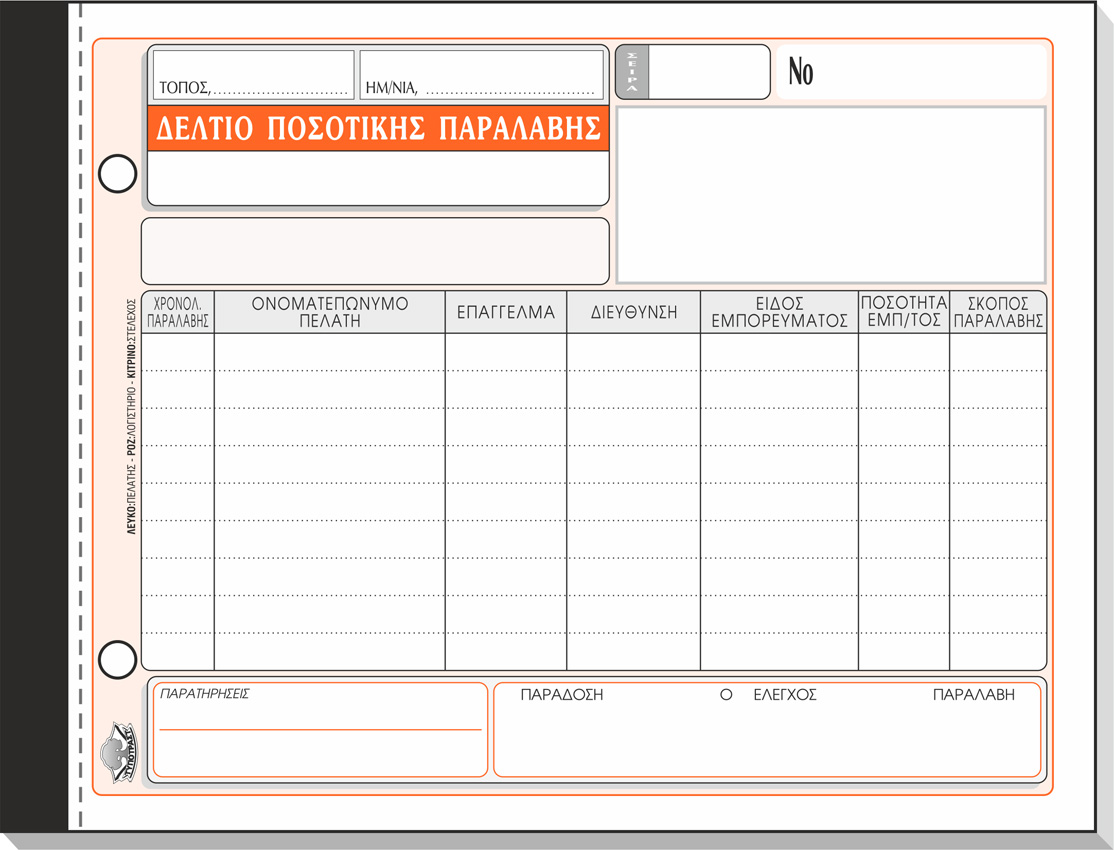Viewport: 1114px width, 850px height.
Task: Choose the ΕΠΑΓΓΕΛΜΑ column header
Action: pos(506,312)
